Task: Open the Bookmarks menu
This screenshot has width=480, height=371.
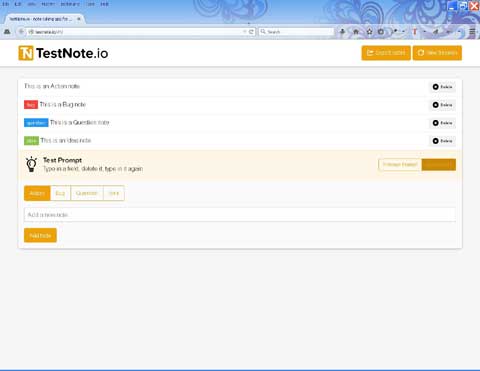Action: [70, 4]
